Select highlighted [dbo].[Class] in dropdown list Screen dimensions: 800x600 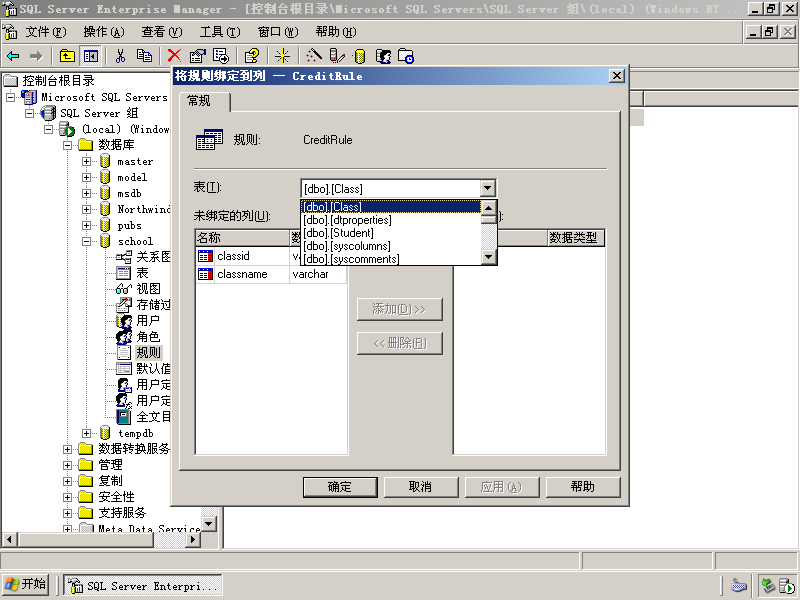pos(391,207)
